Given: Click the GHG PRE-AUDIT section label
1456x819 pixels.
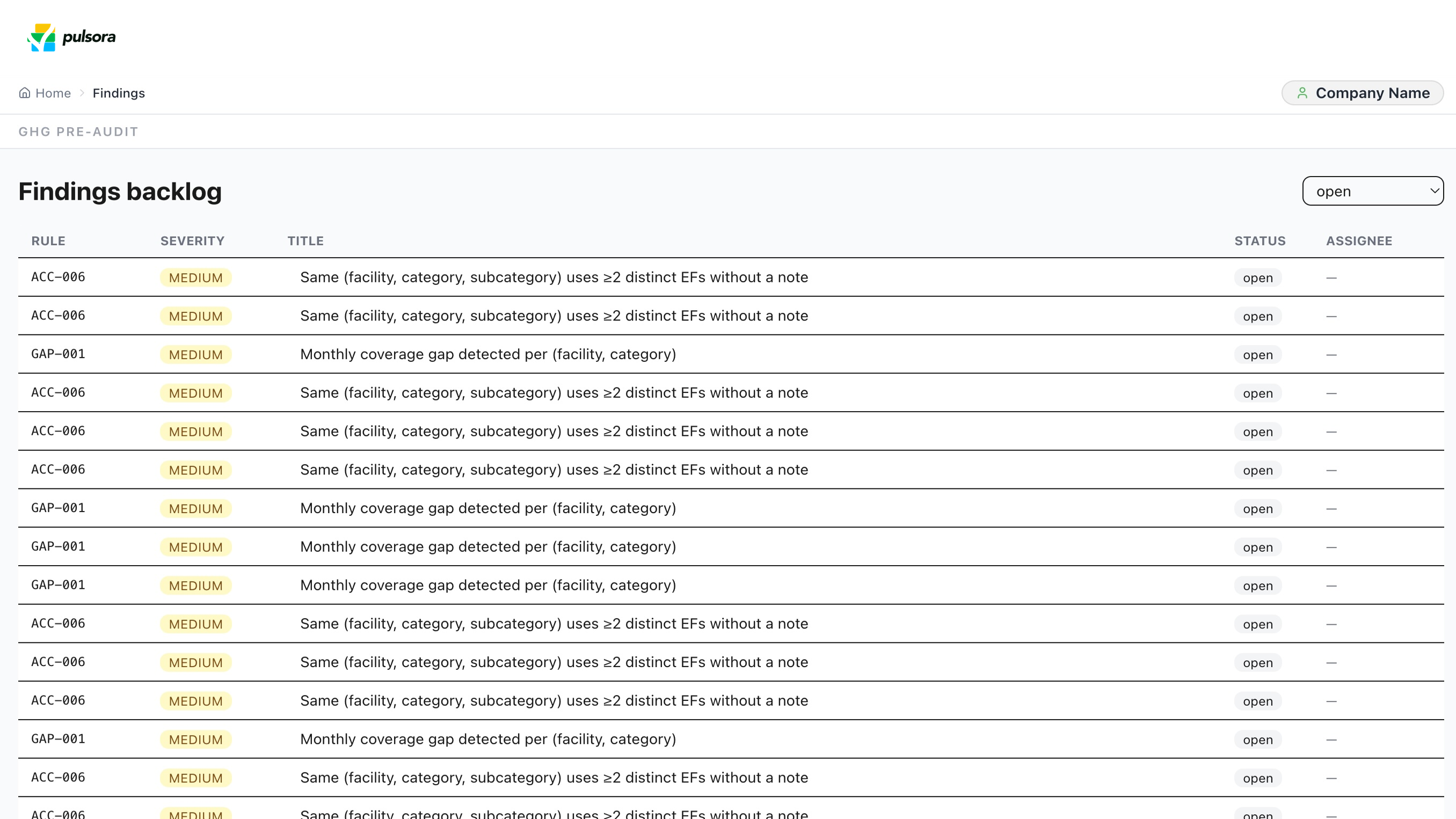Looking at the screenshot, I should coord(78,131).
